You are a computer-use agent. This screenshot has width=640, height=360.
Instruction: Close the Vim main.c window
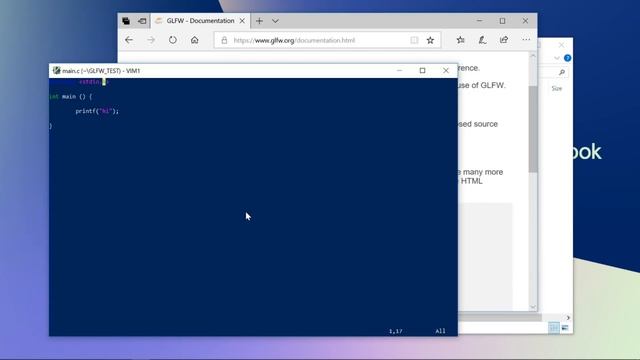click(446, 71)
